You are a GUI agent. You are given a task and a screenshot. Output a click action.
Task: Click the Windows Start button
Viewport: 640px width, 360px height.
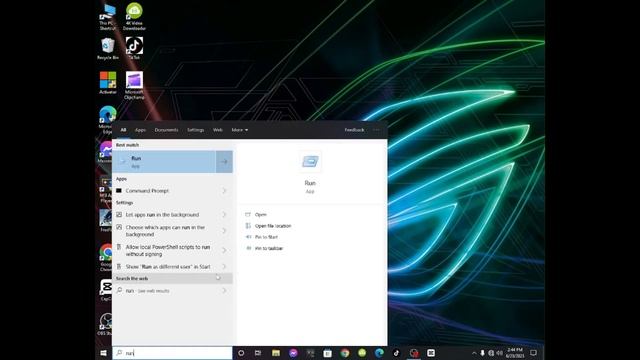pyautogui.click(x=104, y=353)
